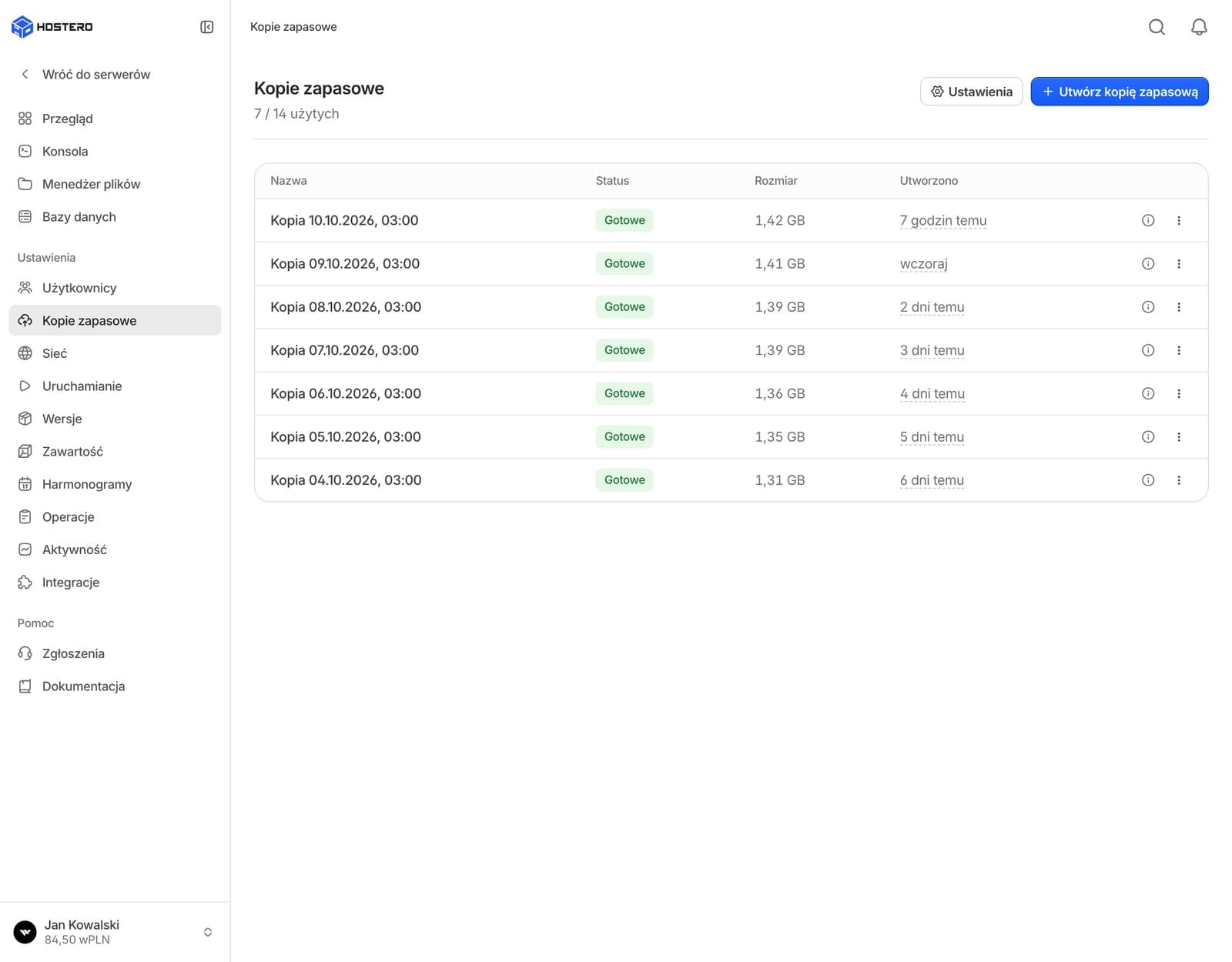Screen dimensions: 1232x962
Task: Open the search magnifier icon
Action: point(1157,27)
